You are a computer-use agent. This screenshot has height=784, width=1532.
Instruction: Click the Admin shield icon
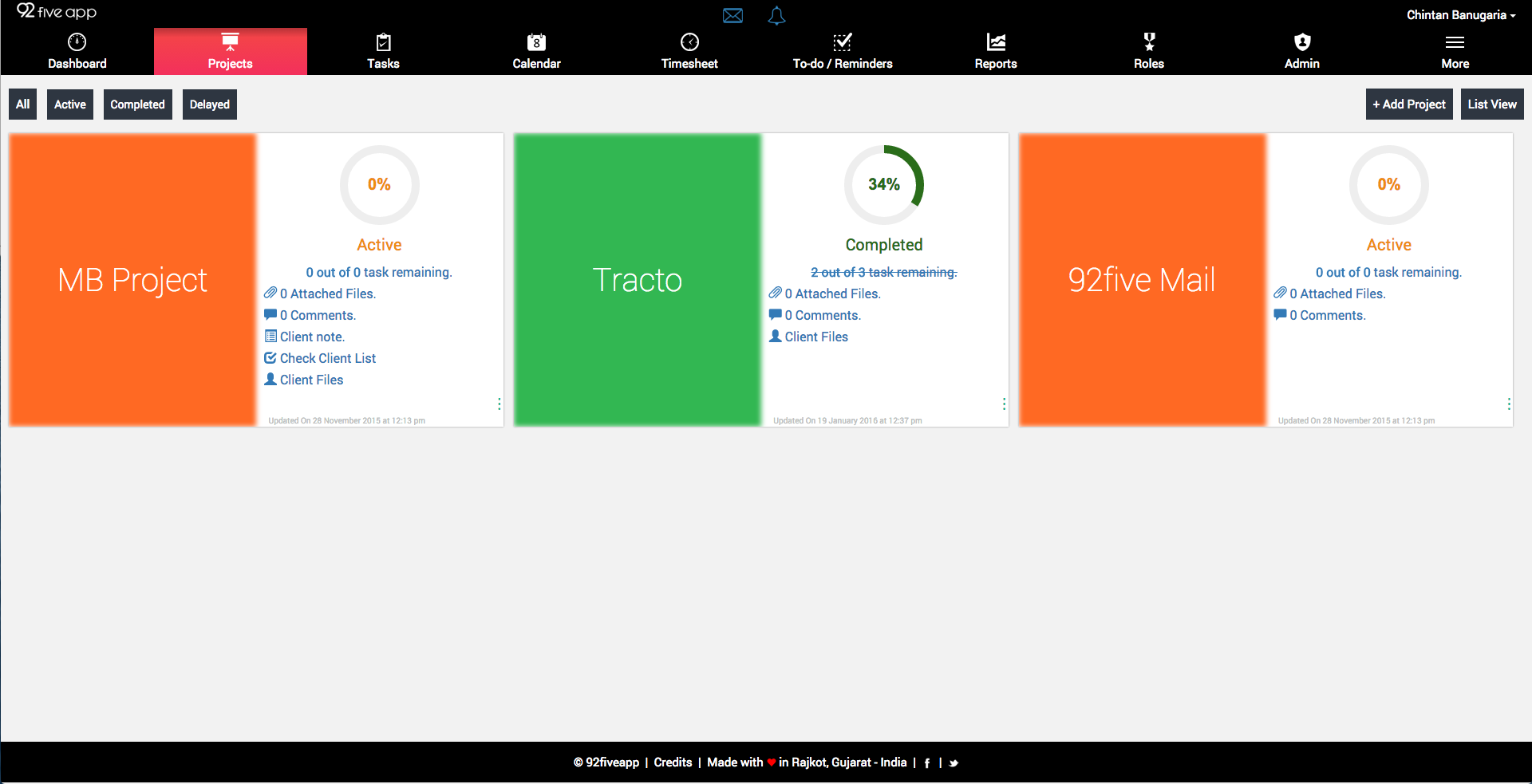coord(1302,41)
